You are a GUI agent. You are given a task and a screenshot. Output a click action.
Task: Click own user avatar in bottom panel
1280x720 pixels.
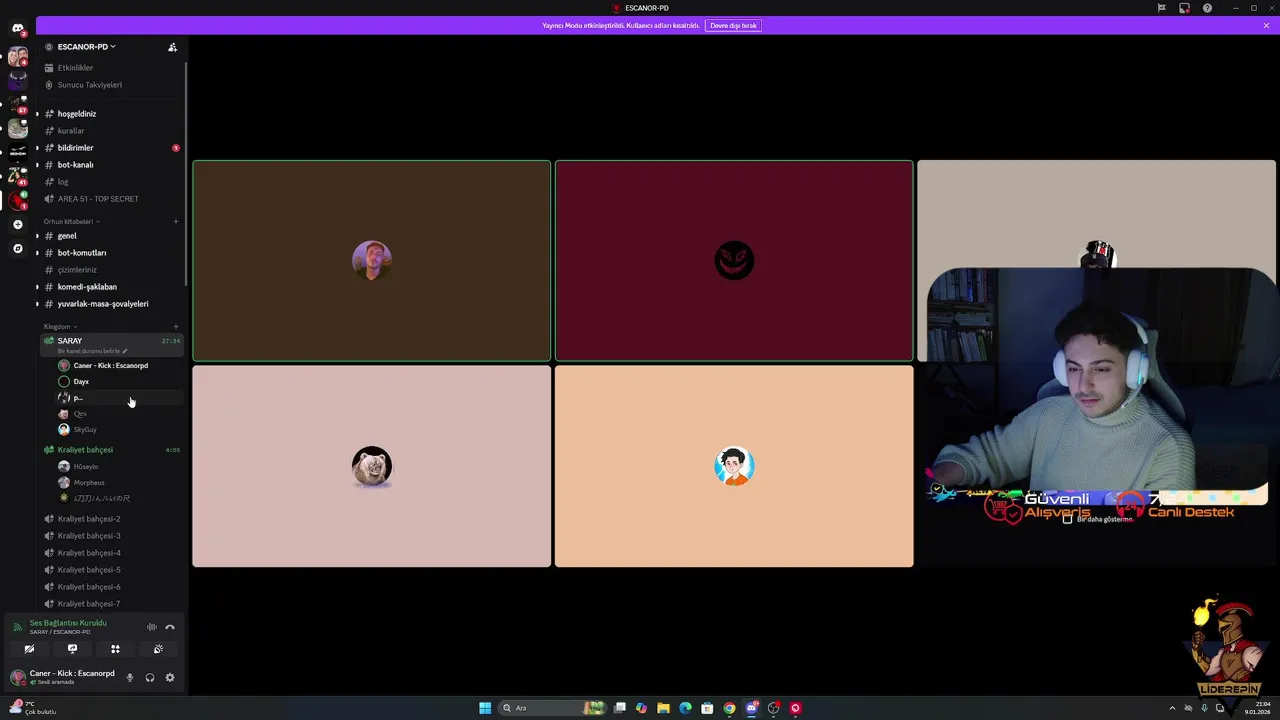[17, 678]
